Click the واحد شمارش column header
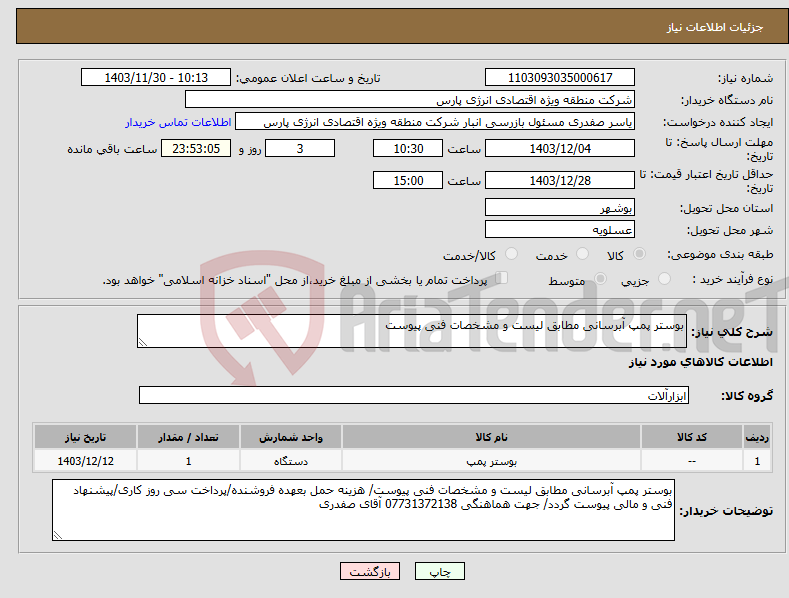This screenshot has width=789, height=598. tap(291, 437)
